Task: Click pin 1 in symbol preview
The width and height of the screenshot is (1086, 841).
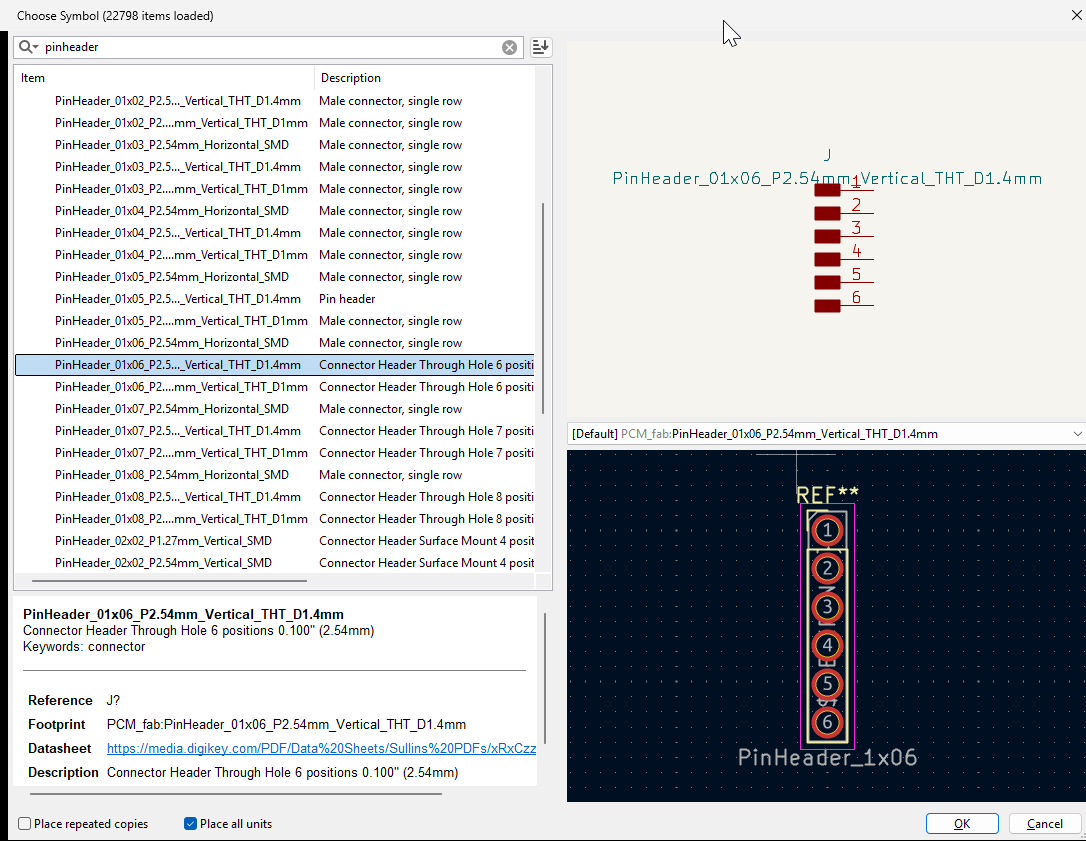Action: tap(844, 188)
